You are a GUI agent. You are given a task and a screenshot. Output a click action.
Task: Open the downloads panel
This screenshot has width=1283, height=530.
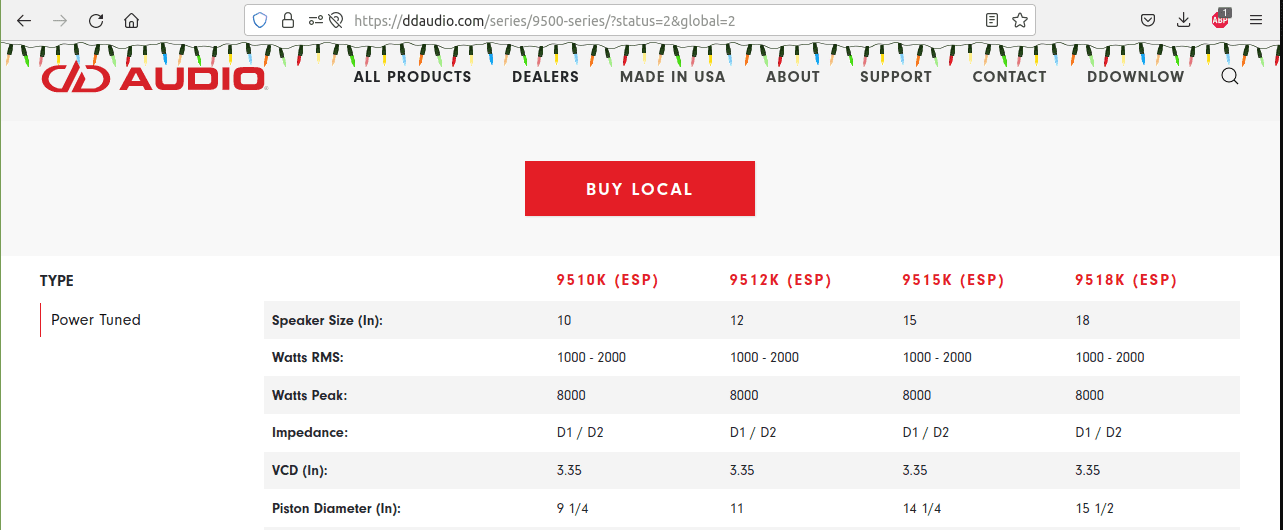(1184, 20)
